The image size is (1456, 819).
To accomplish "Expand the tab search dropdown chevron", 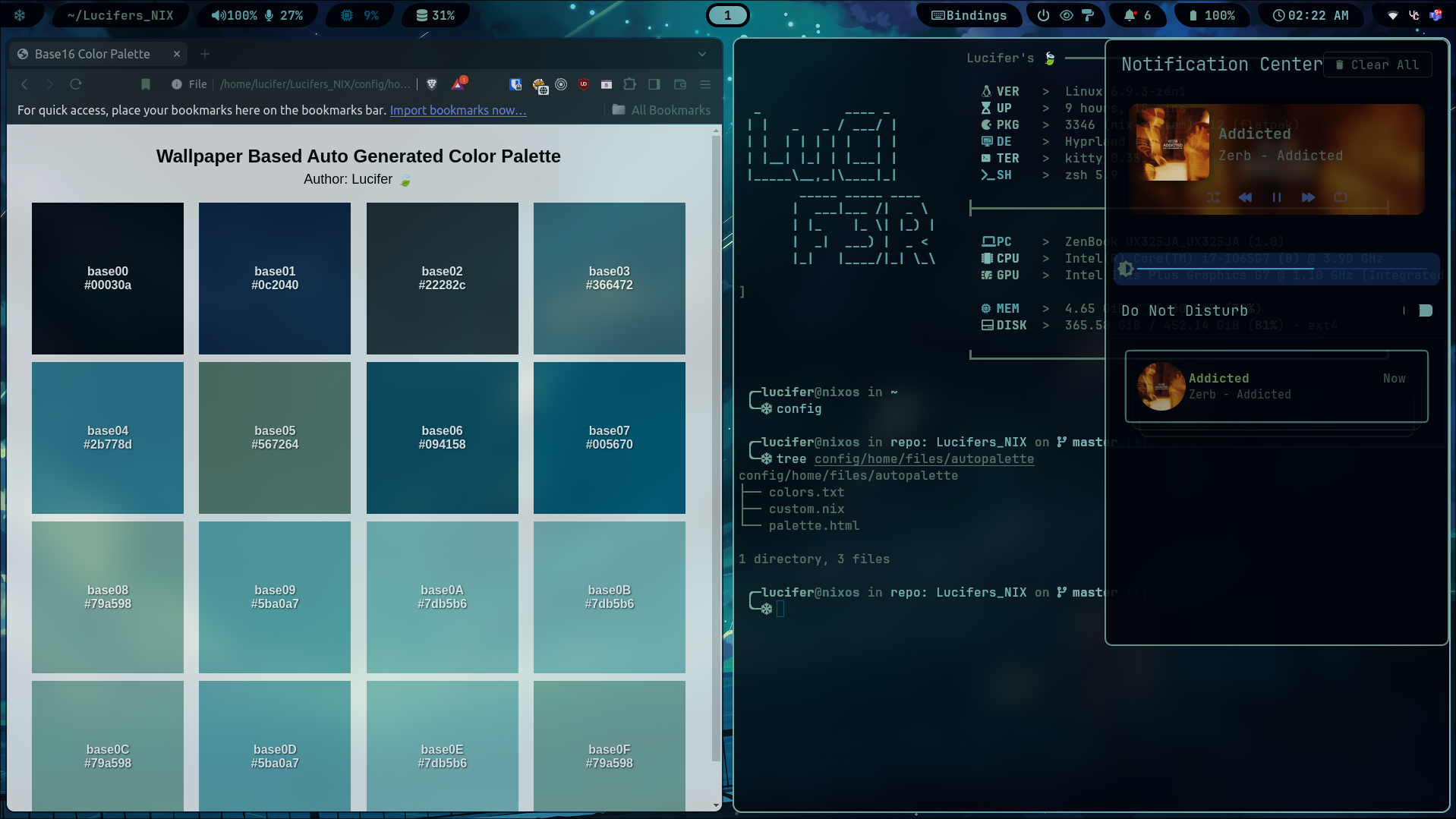I will [702, 54].
